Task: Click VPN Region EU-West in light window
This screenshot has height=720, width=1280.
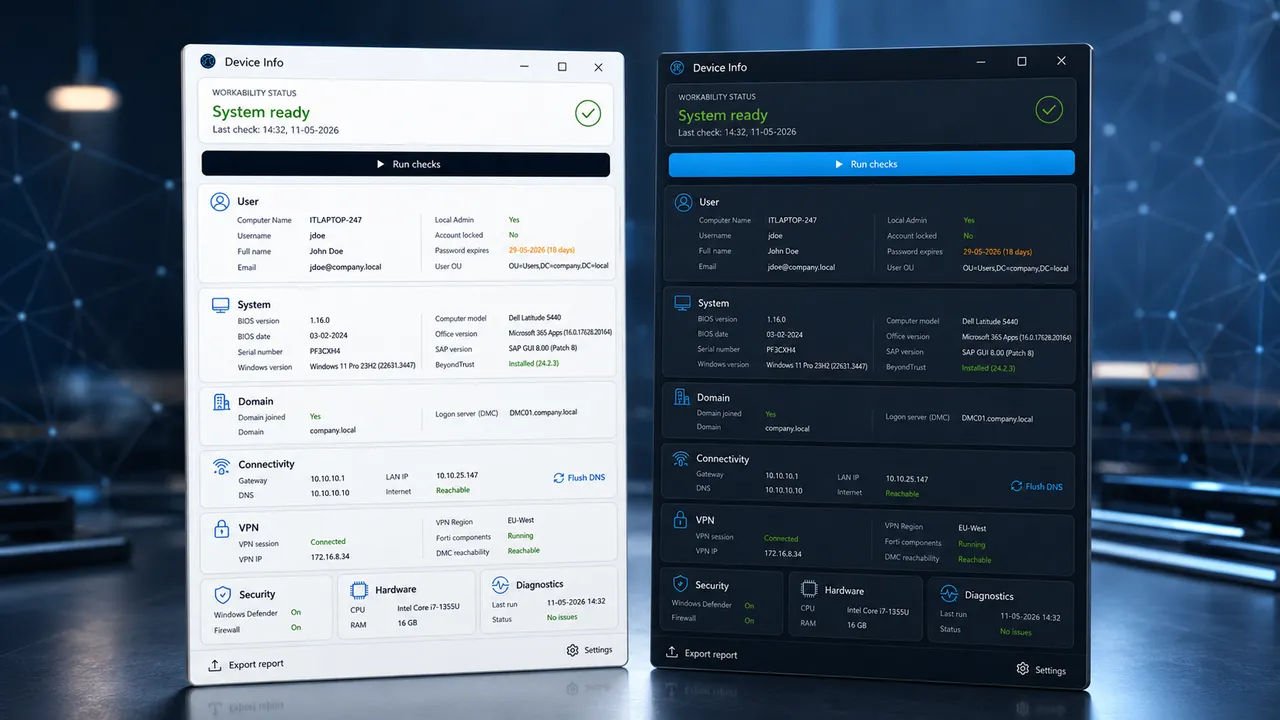Action: tap(521, 522)
